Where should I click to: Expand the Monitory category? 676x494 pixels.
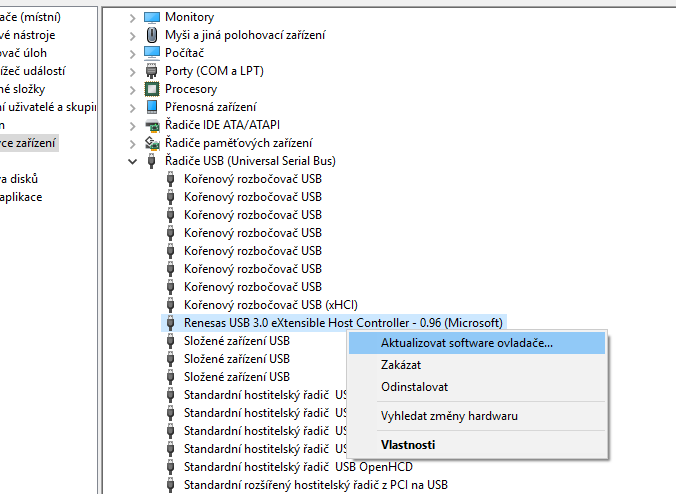click(x=133, y=17)
